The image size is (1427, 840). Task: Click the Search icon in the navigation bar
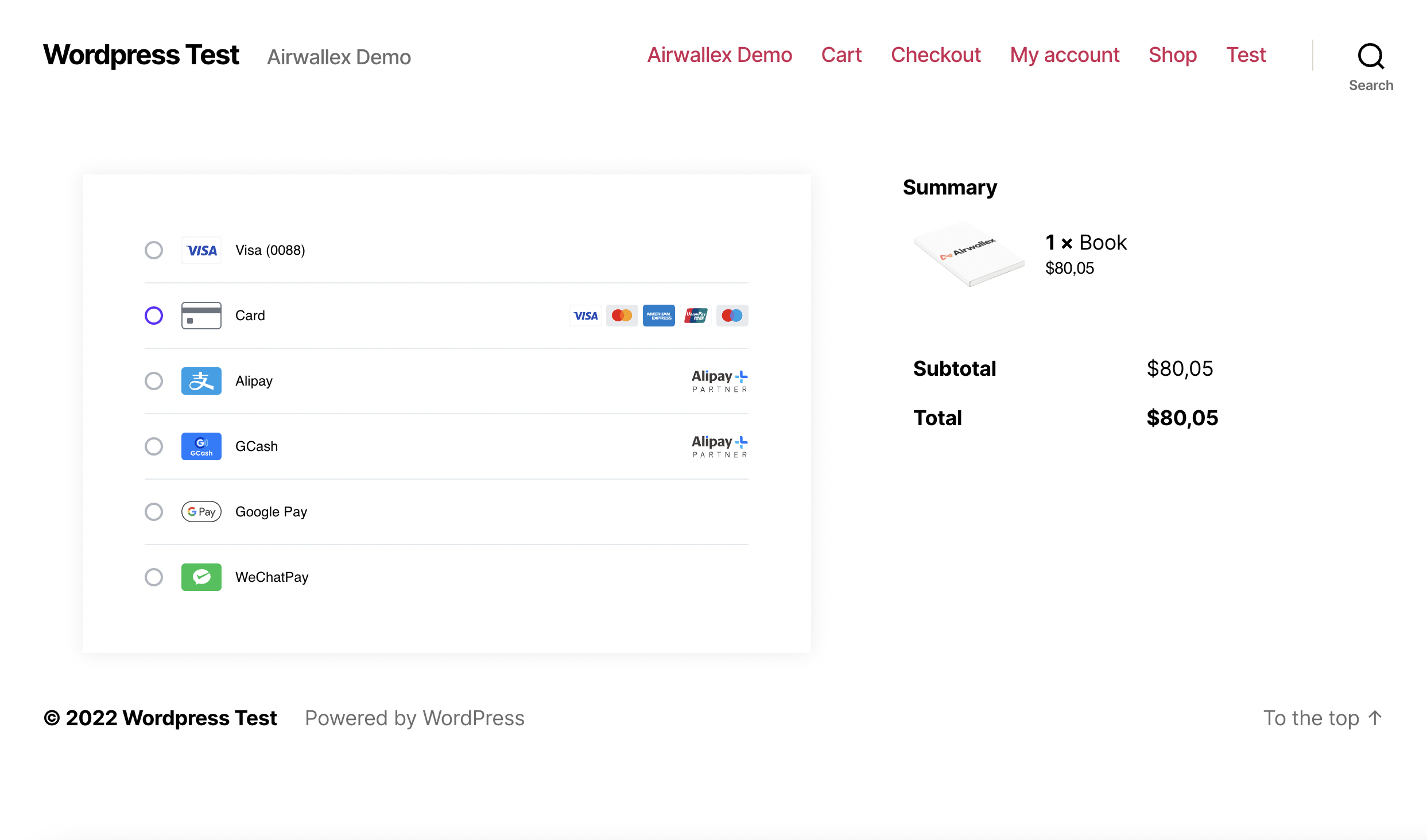1371,56
